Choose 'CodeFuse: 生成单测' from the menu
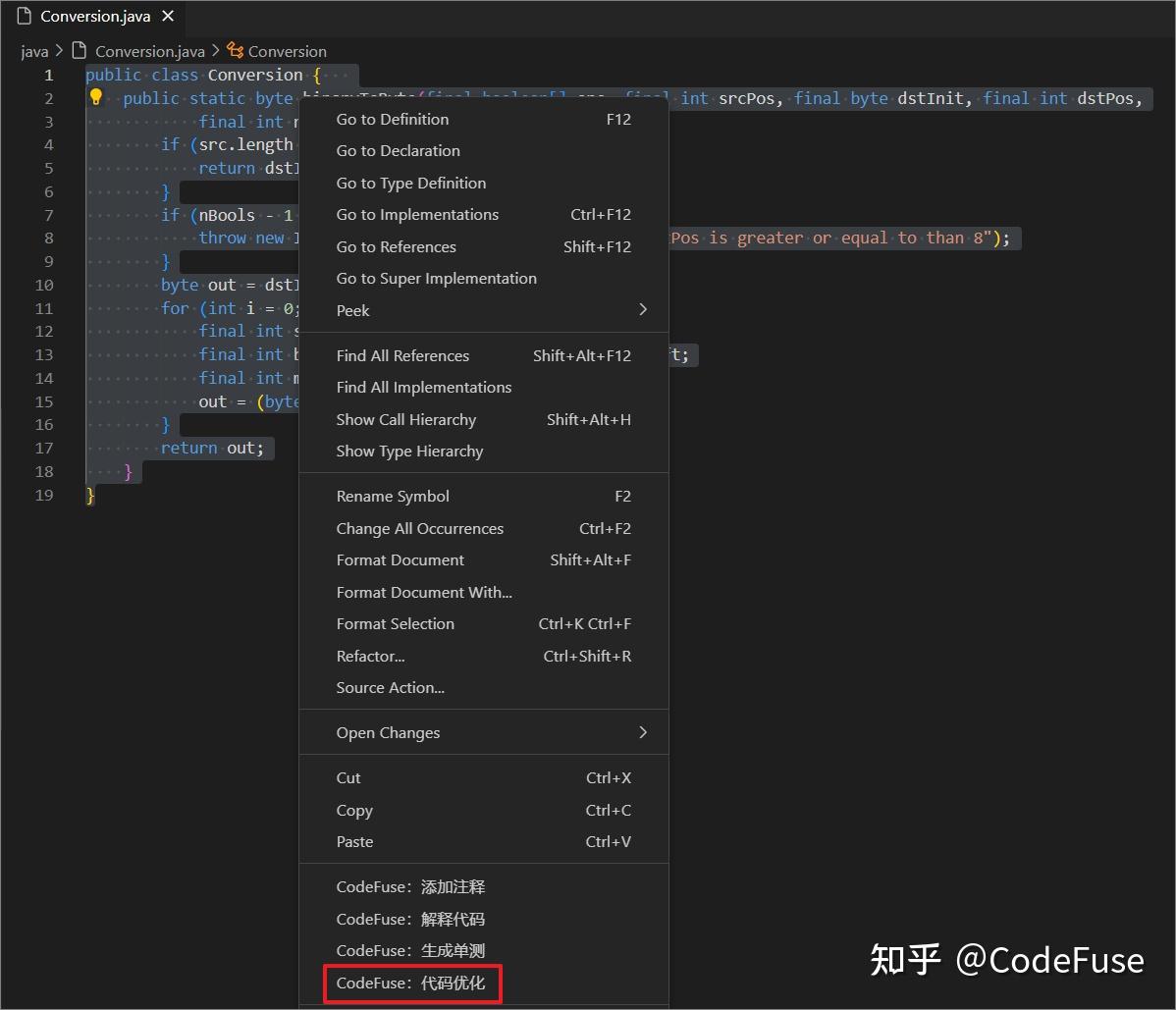1176x1010 pixels. pos(408,950)
